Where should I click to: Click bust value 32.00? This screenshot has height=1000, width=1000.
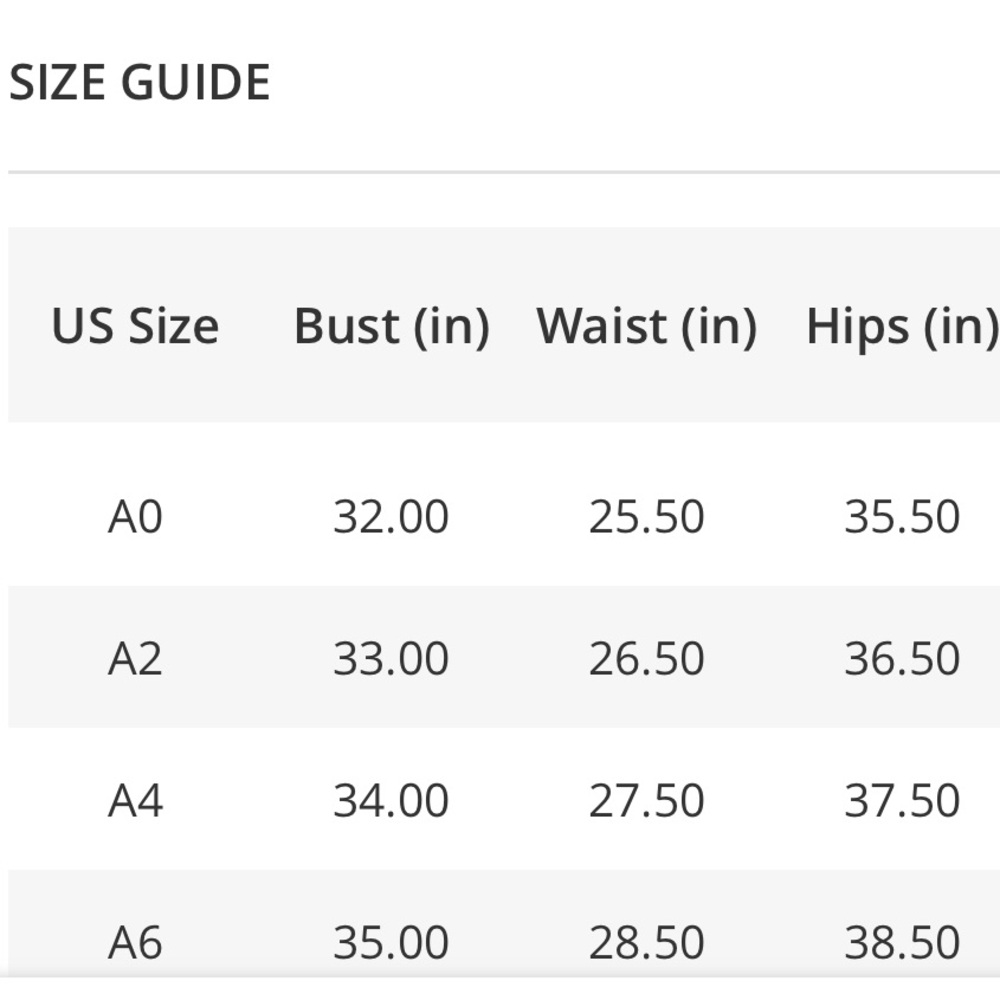click(x=391, y=517)
